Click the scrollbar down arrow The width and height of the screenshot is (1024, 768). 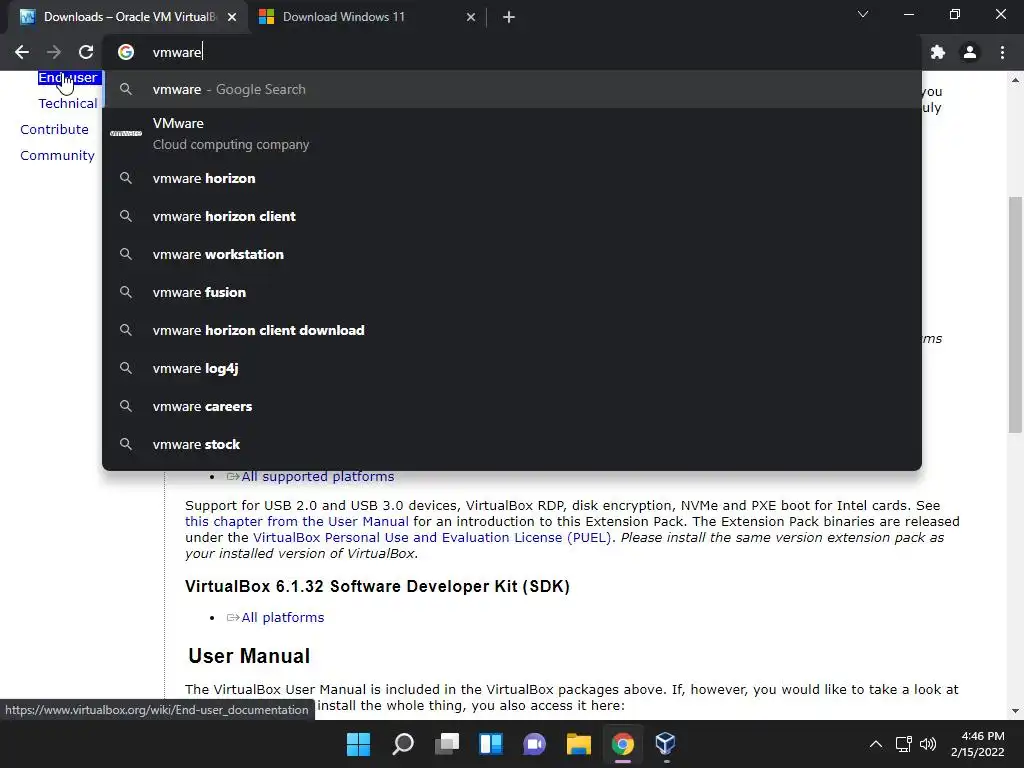coord(1015,711)
